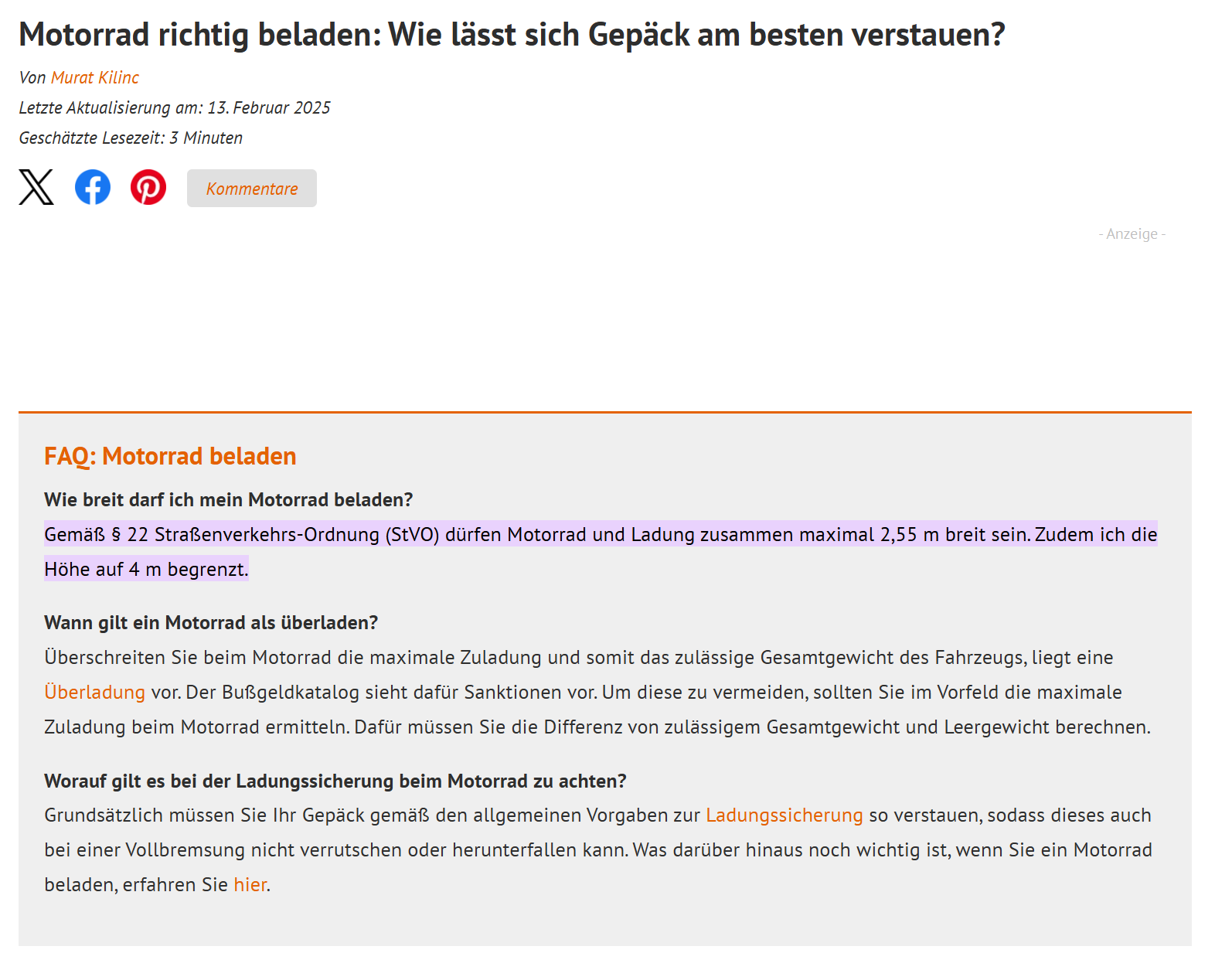Click the main article headline
1232x960 pixels.
click(512, 35)
